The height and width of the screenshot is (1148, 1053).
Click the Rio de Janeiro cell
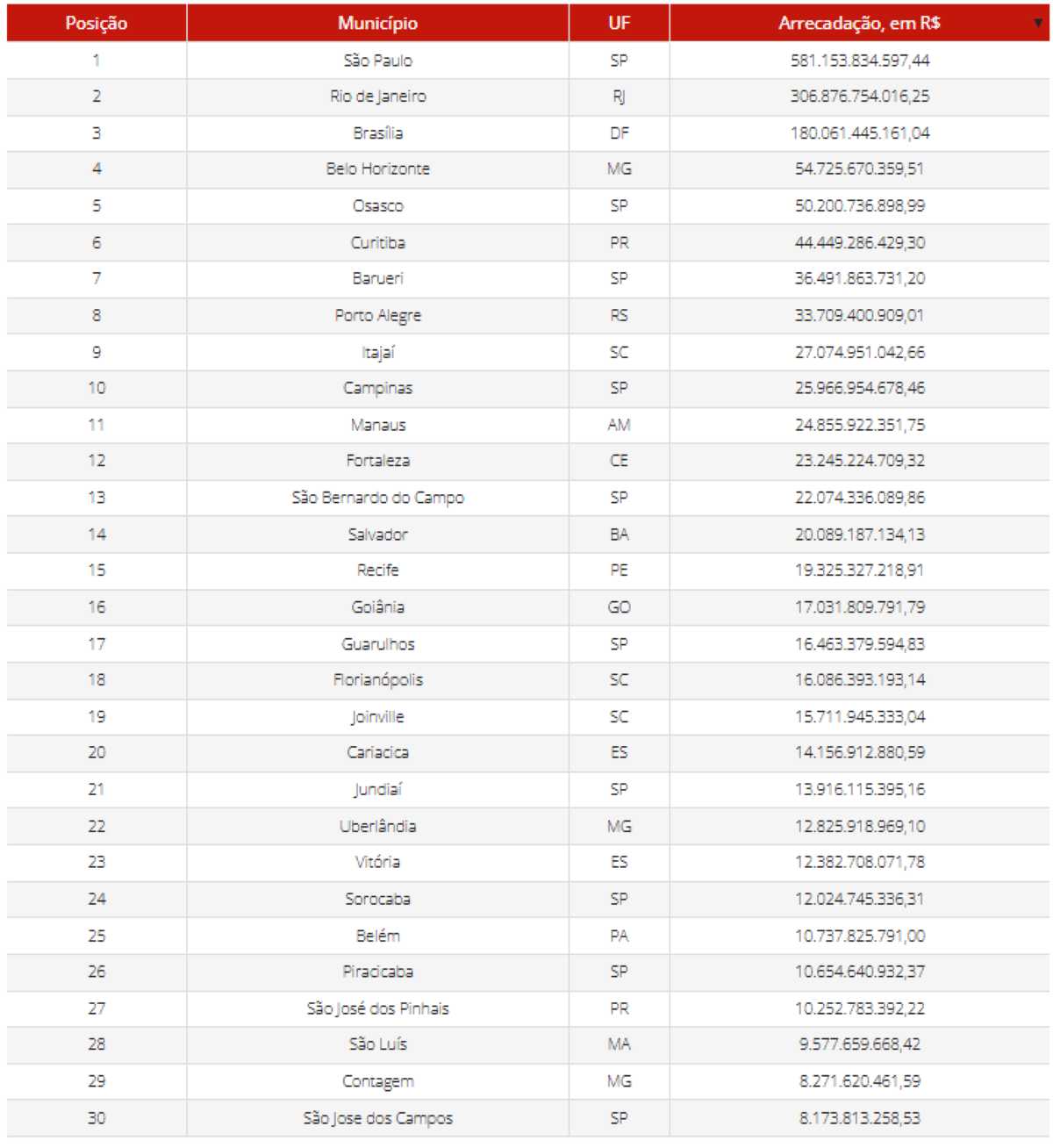(x=377, y=97)
